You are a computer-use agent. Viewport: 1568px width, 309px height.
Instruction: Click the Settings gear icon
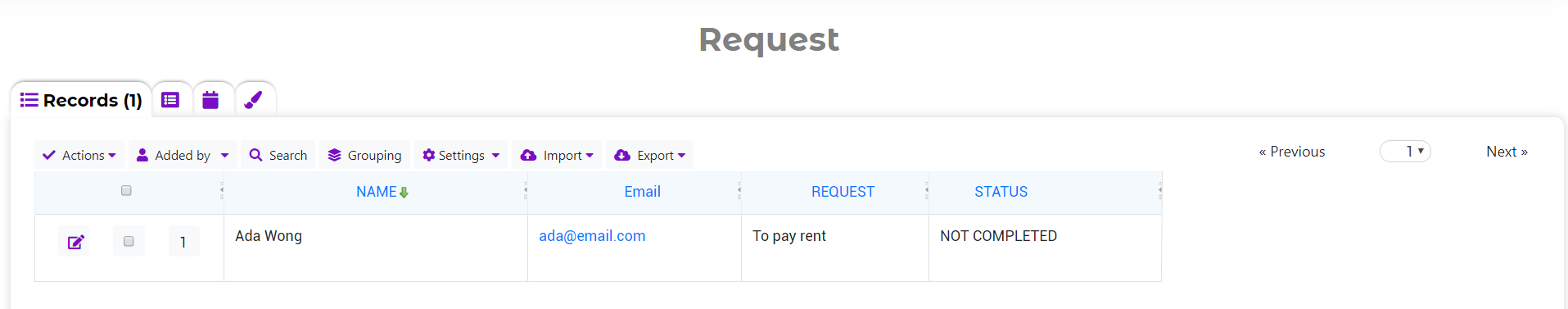pos(428,155)
